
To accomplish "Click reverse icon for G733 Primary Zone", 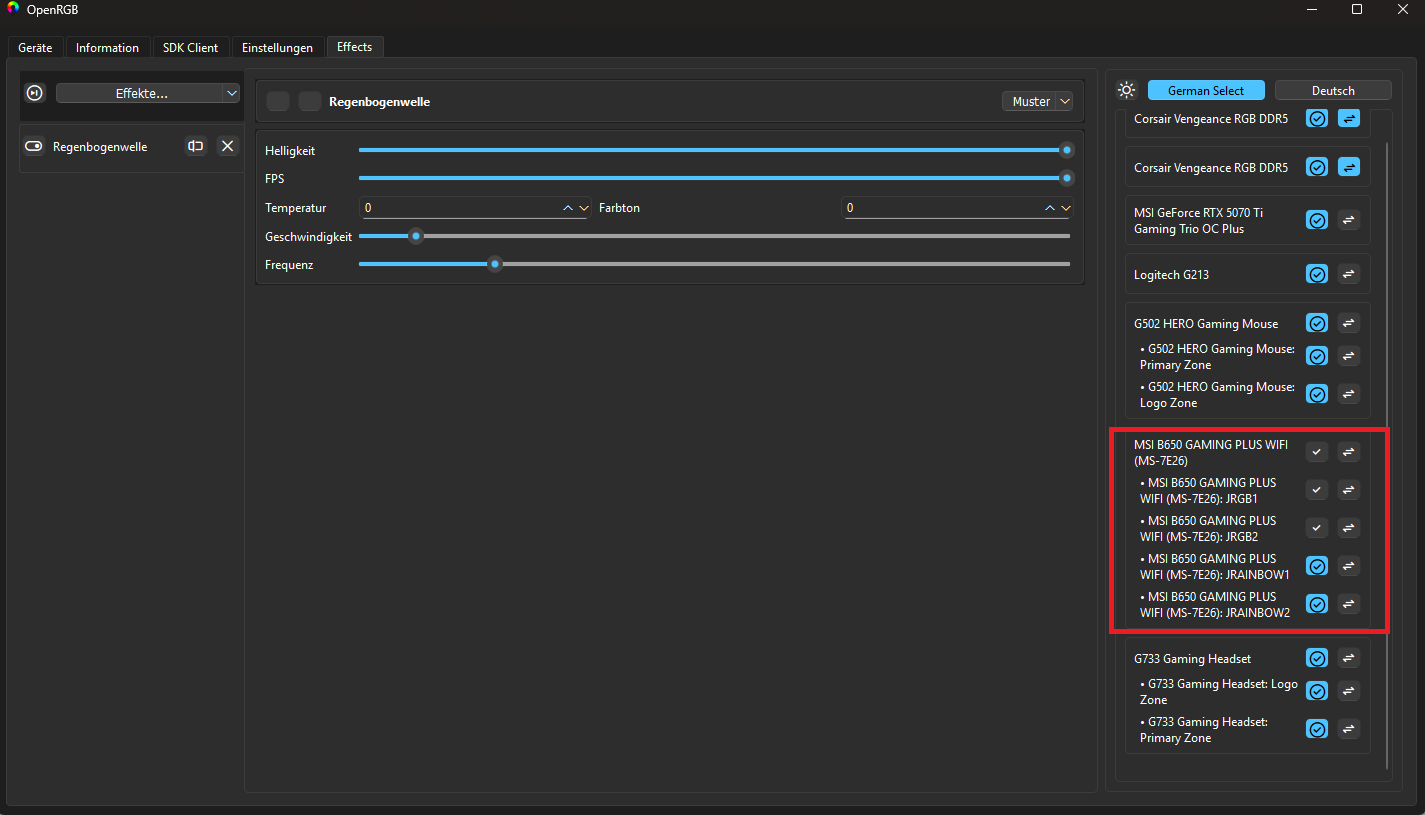I will pos(1349,729).
